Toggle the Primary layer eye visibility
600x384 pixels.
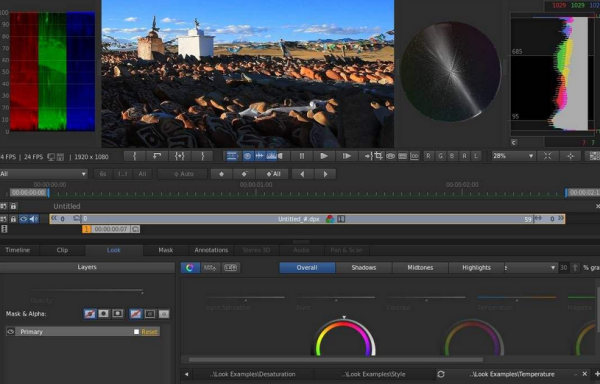(11, 332)
